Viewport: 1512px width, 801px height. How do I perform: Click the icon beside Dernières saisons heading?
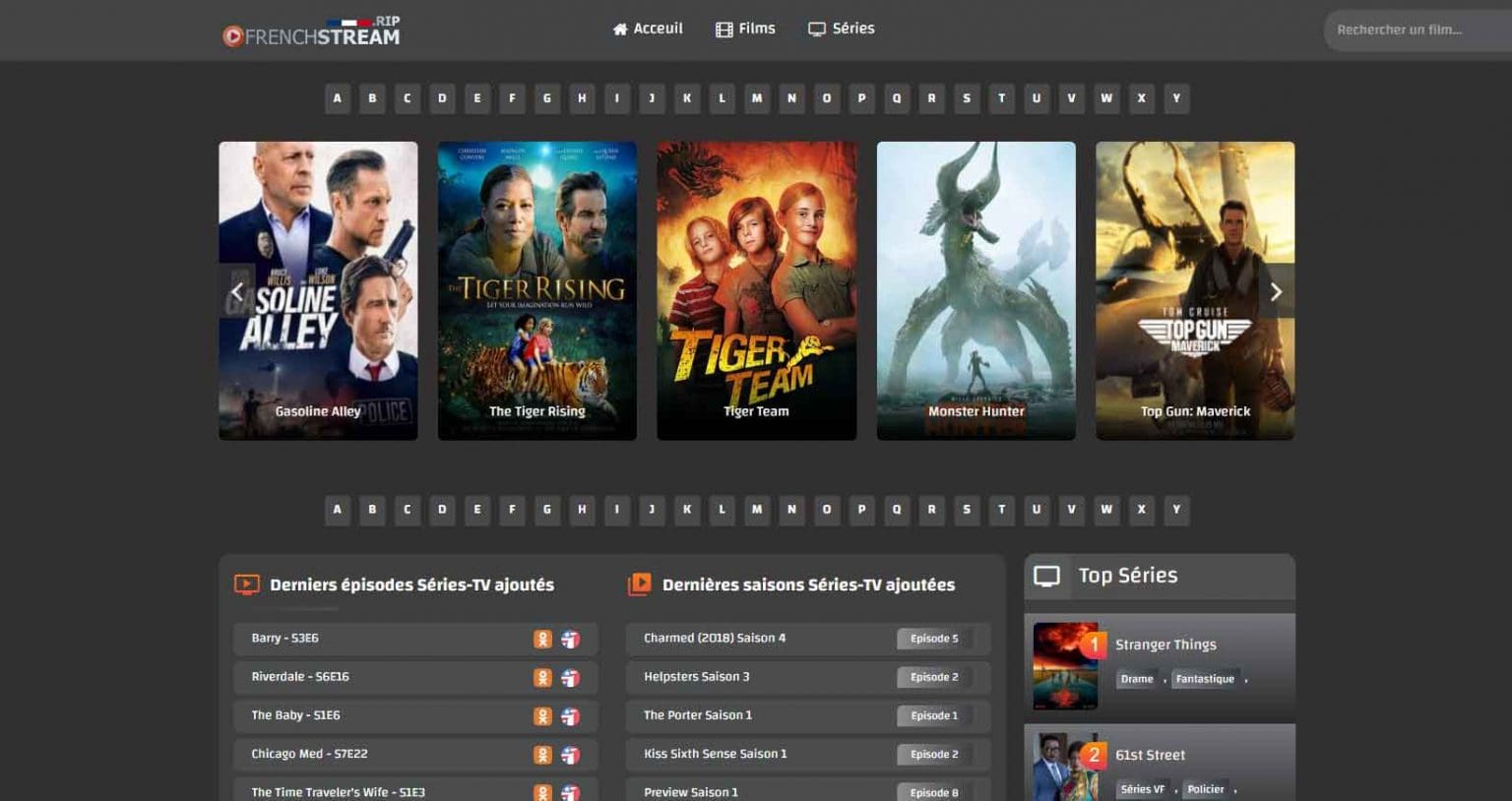[x=639, y=585]
